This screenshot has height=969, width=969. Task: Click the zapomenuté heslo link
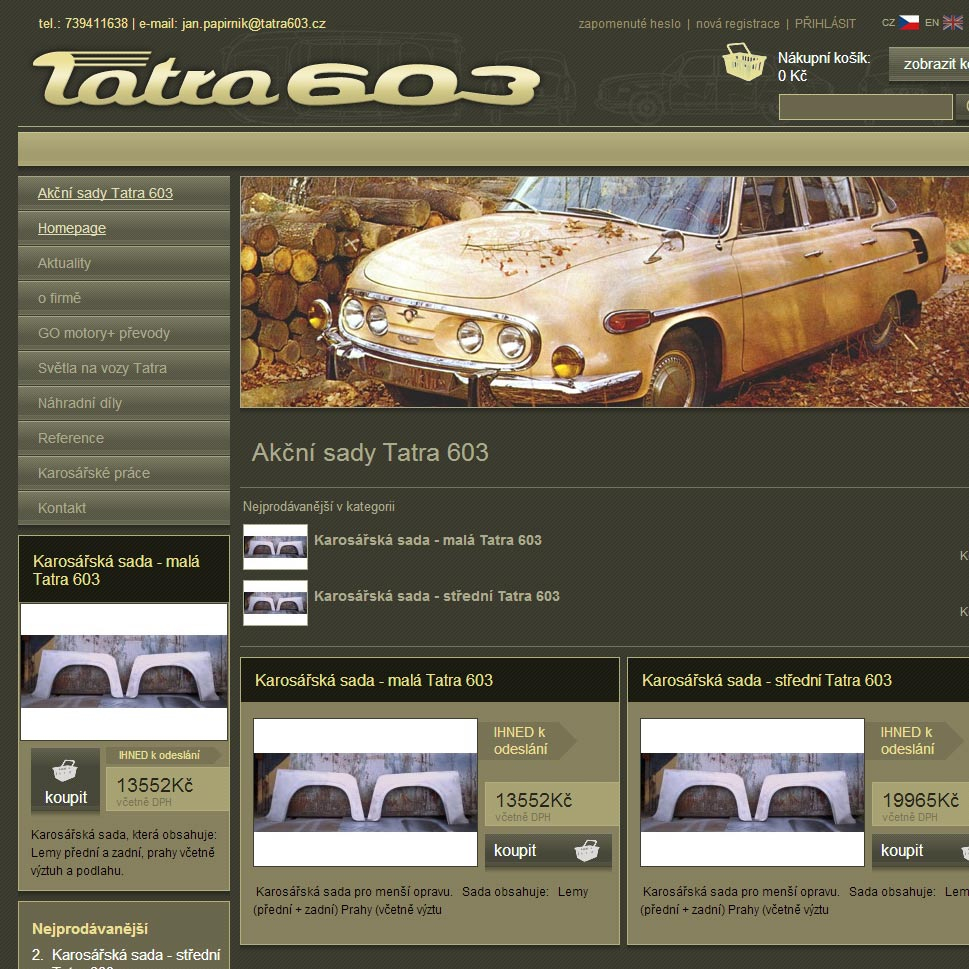pos(629,24)
